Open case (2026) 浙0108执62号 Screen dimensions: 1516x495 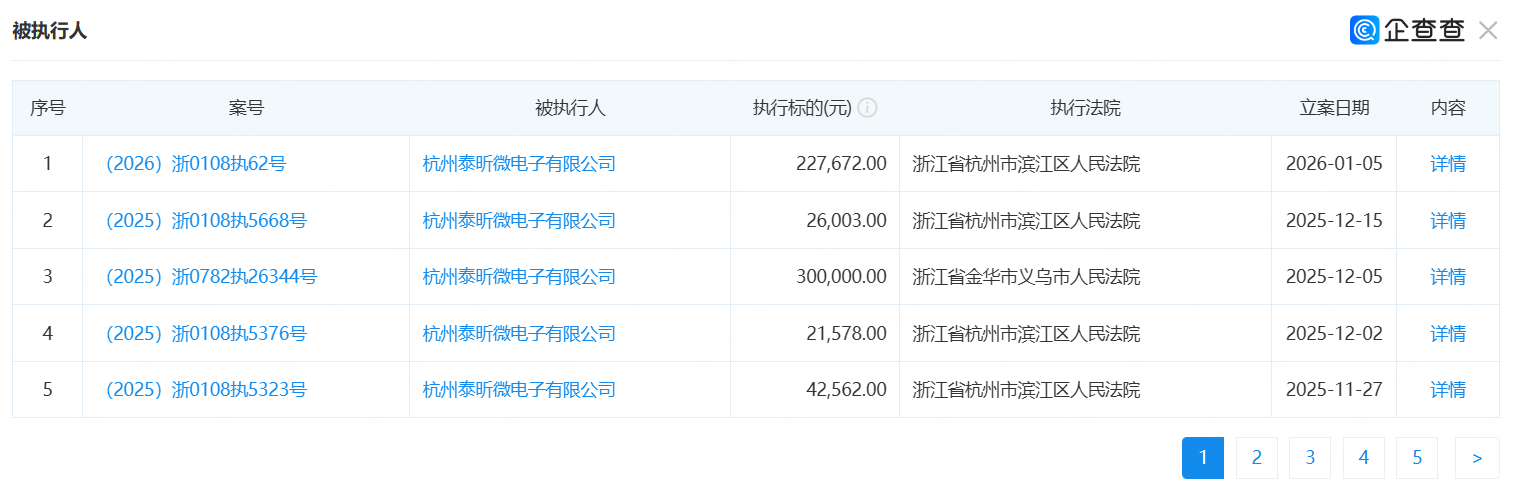[196, 164]
